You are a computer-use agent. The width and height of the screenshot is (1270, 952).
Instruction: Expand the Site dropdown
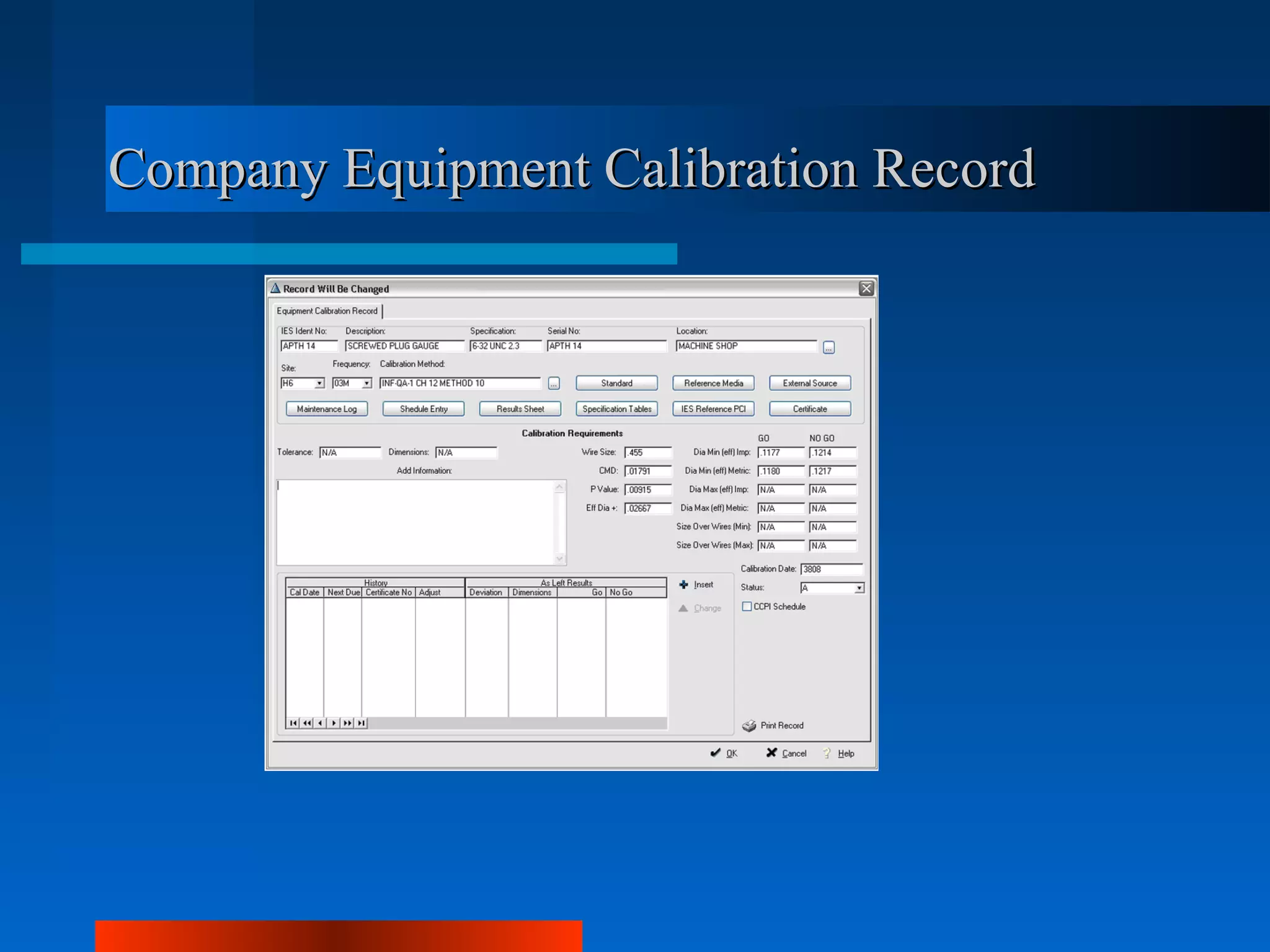pyautogui.click(x=319, y=384)
